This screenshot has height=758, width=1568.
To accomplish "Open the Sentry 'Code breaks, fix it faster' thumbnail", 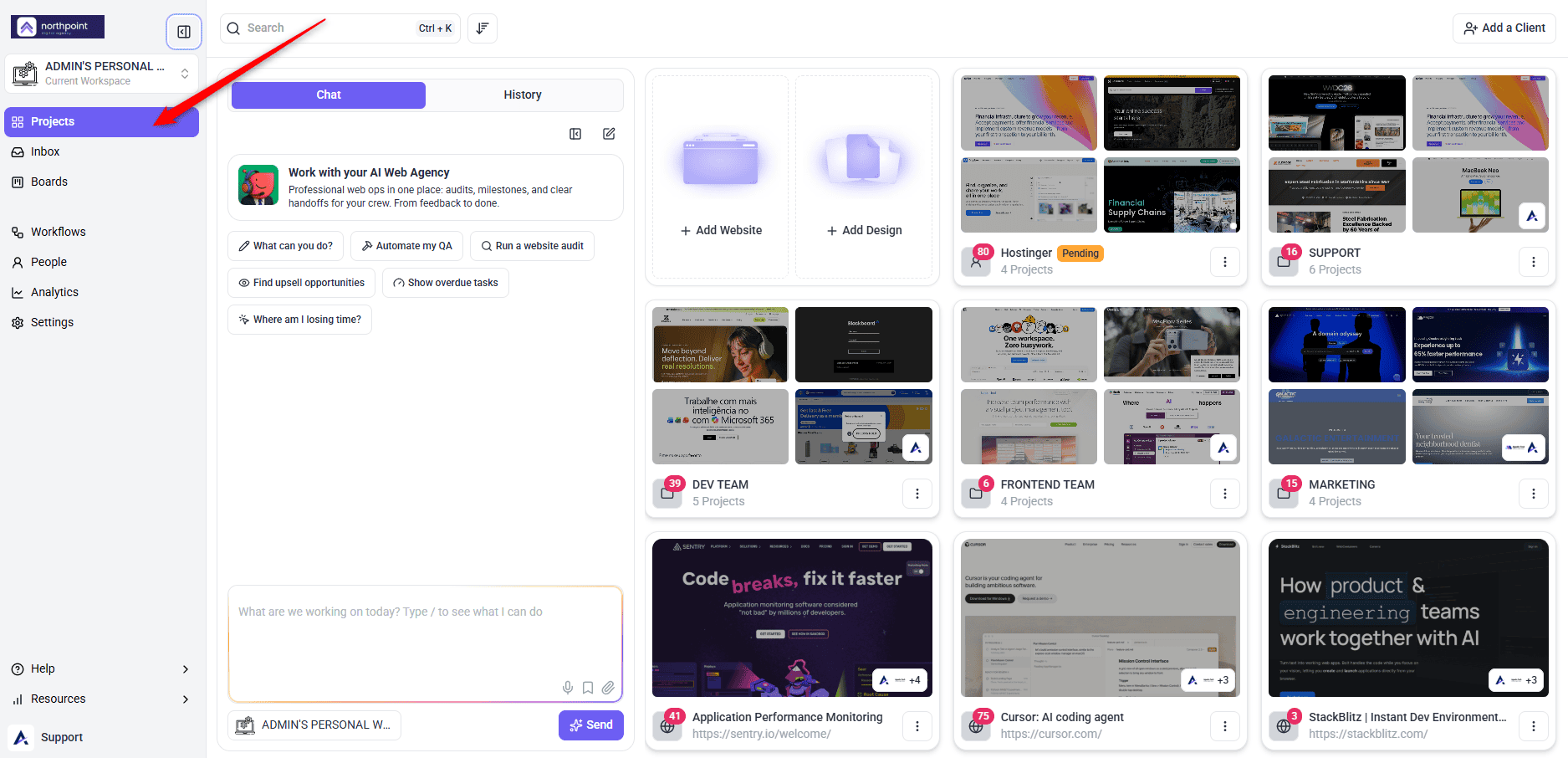I will pos(792,617).
